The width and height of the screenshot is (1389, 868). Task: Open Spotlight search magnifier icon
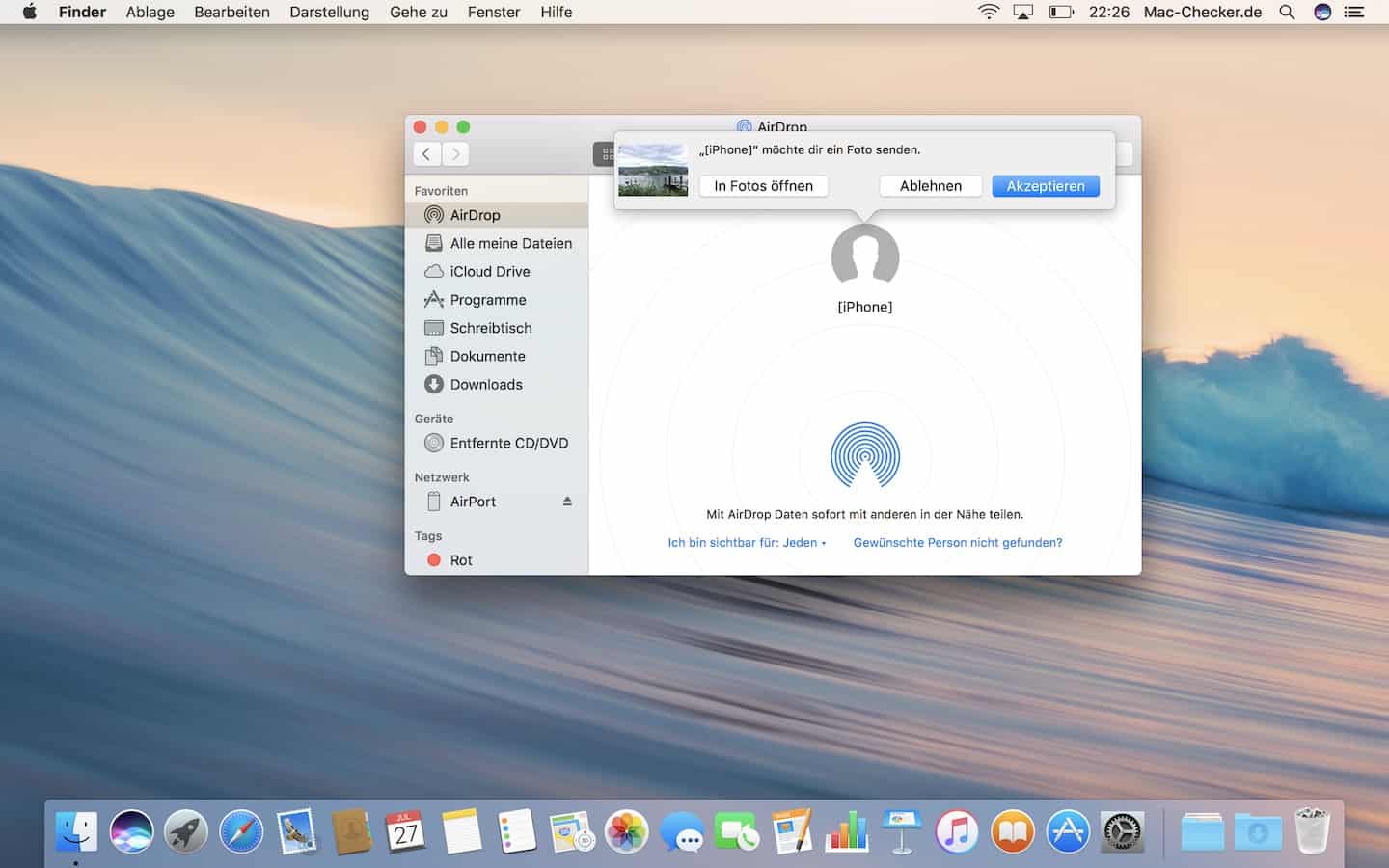click(x=1287, y=12)
